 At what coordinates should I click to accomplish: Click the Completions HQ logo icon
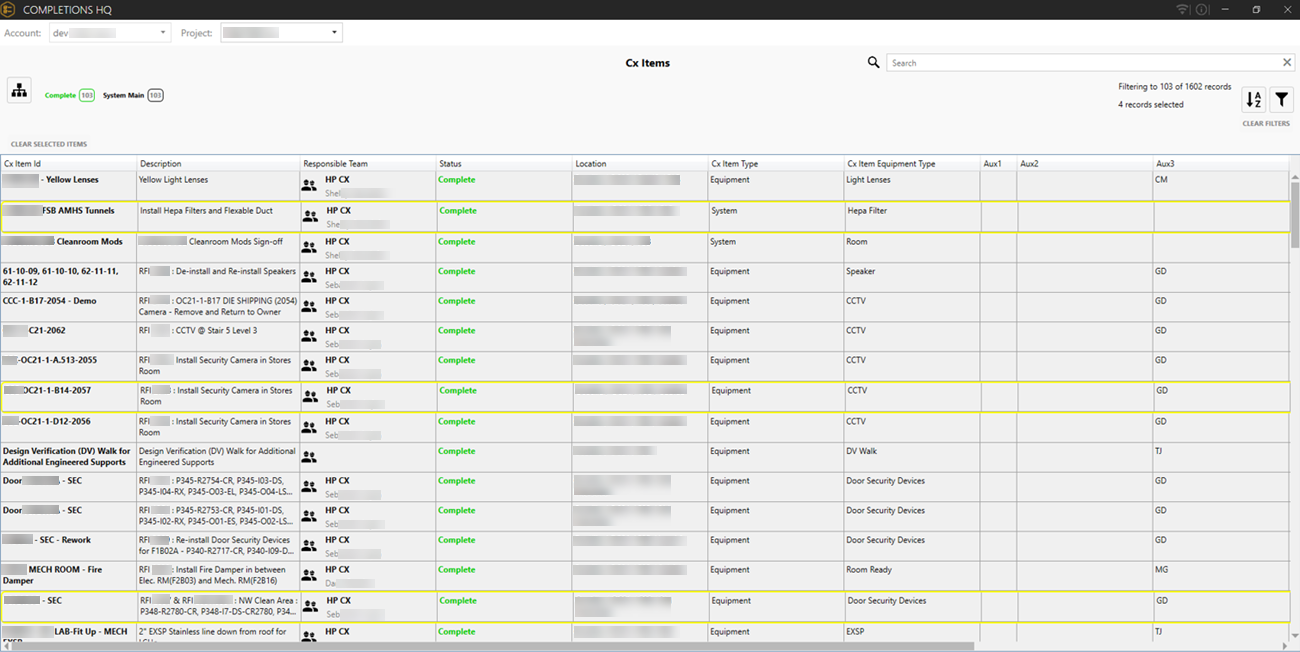pyautogui.click(x=10, y=10)
